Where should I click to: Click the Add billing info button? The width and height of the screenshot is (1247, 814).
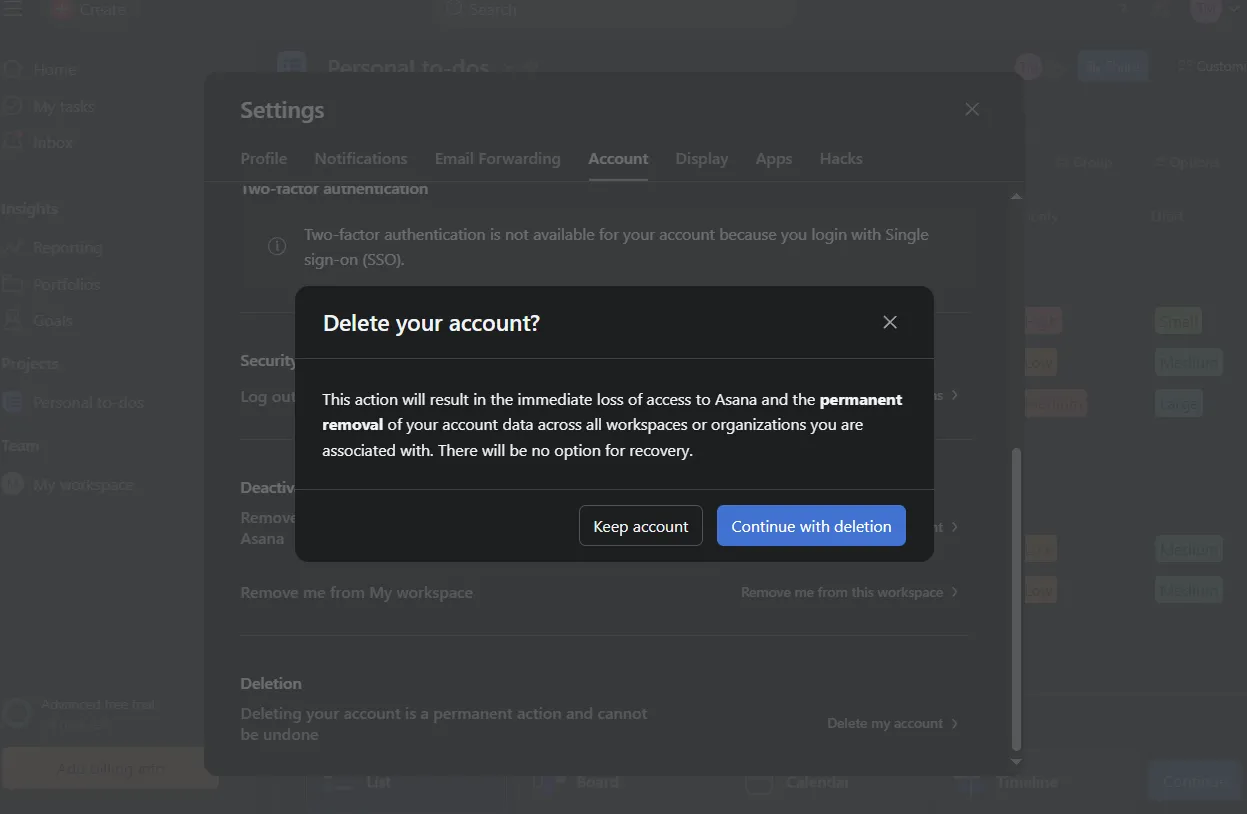click(110, 768)
